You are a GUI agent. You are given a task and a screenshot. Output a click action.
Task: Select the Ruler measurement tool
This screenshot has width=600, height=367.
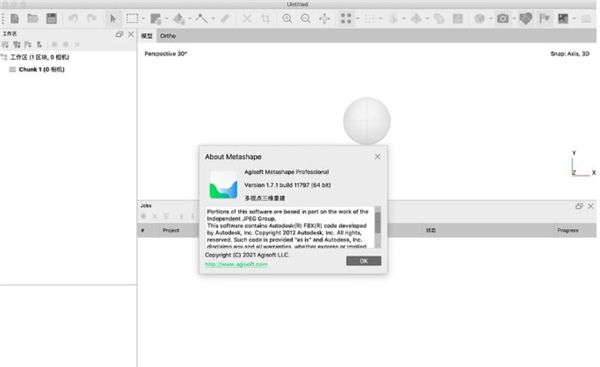click(x=225, y=18)
